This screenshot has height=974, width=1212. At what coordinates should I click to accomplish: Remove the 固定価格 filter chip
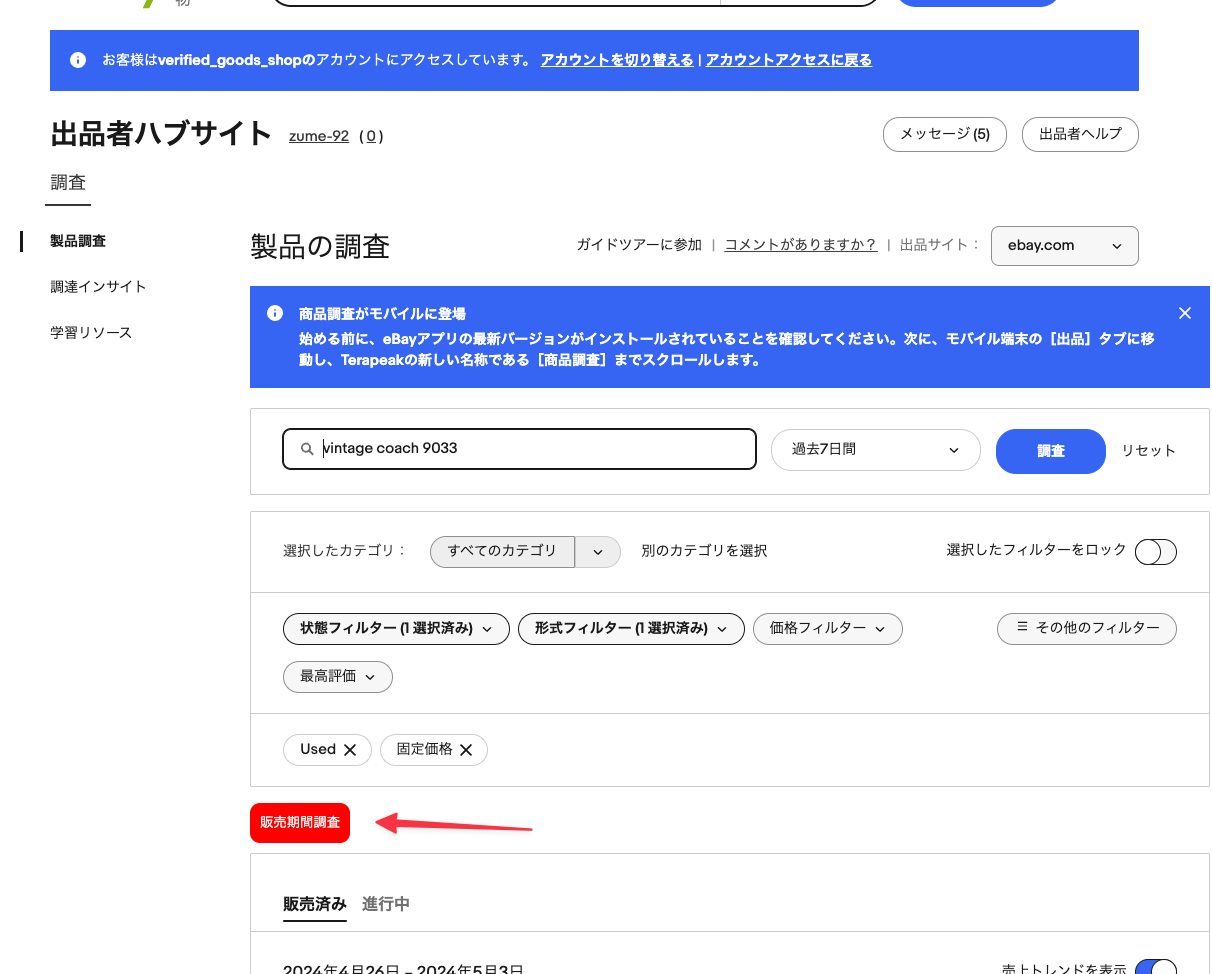[466, 750]
